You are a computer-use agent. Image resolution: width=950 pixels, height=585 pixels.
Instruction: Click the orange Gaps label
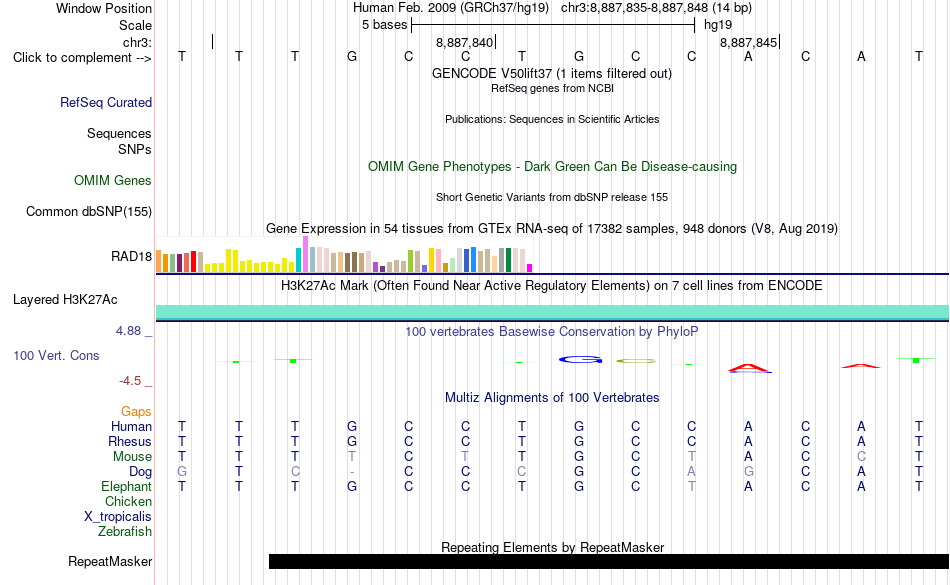click(x=136, y=411)
